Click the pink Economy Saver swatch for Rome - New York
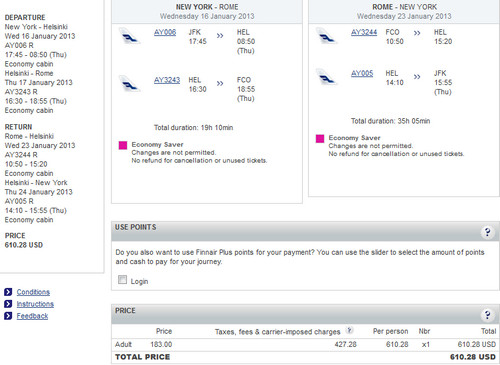This screenshot has width=500, height=365. tap(320, 138)
